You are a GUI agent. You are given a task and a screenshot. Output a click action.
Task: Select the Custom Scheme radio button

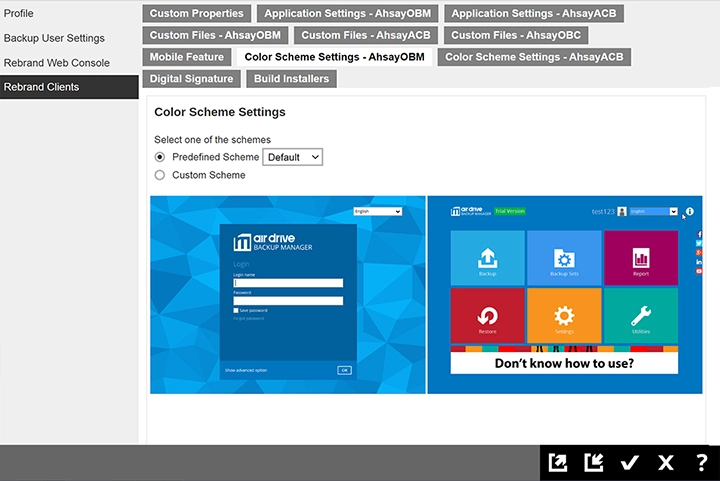tap(160, 175)
